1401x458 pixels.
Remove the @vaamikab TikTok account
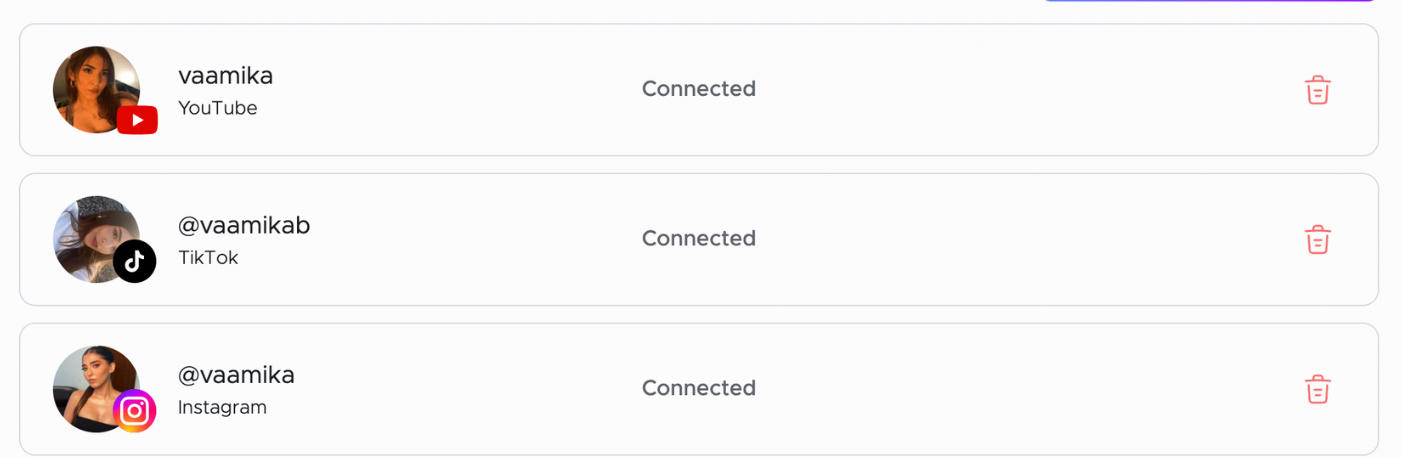coord(1318,240)
